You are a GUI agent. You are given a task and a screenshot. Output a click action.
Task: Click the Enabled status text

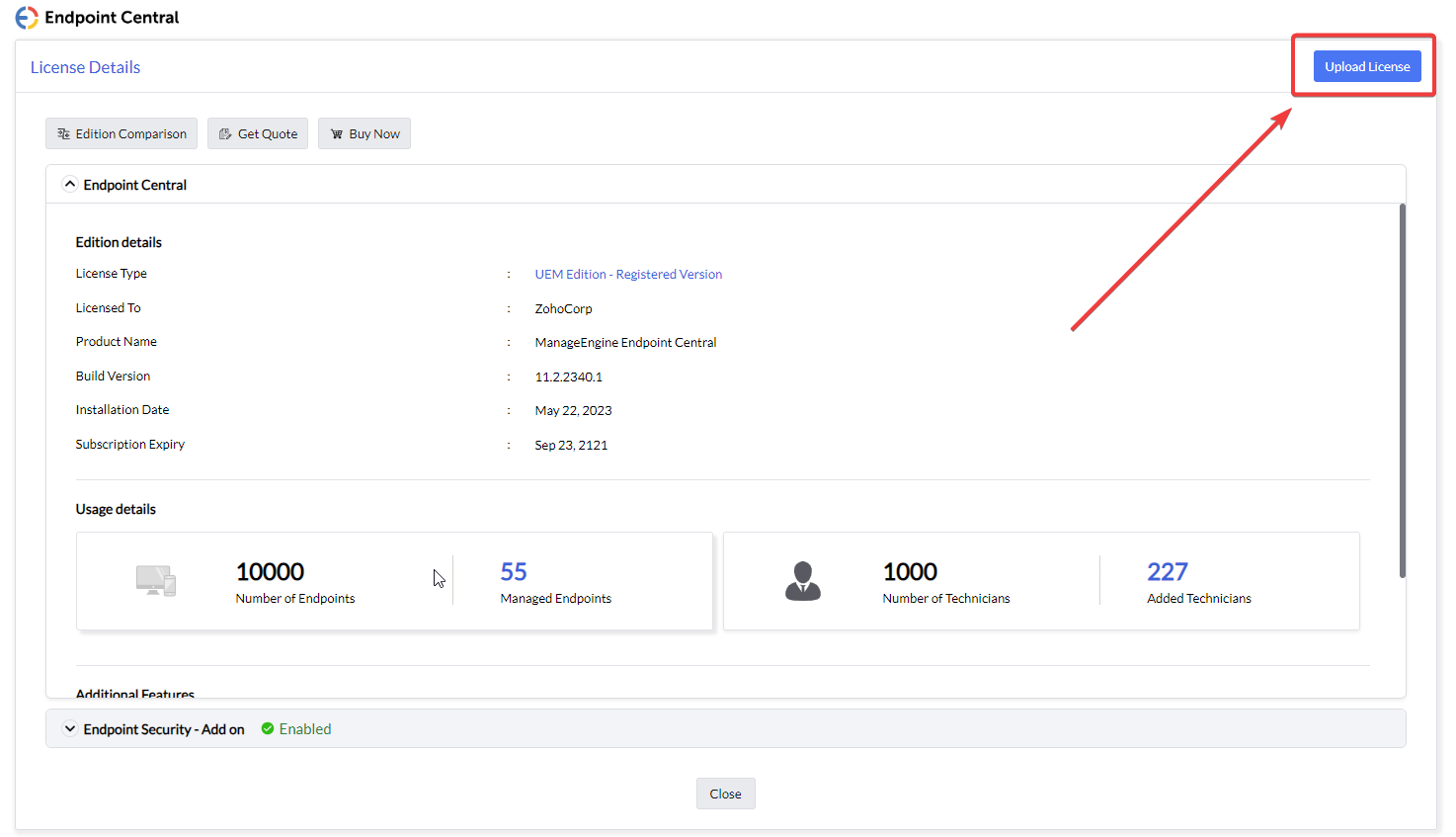click(305, 729)
